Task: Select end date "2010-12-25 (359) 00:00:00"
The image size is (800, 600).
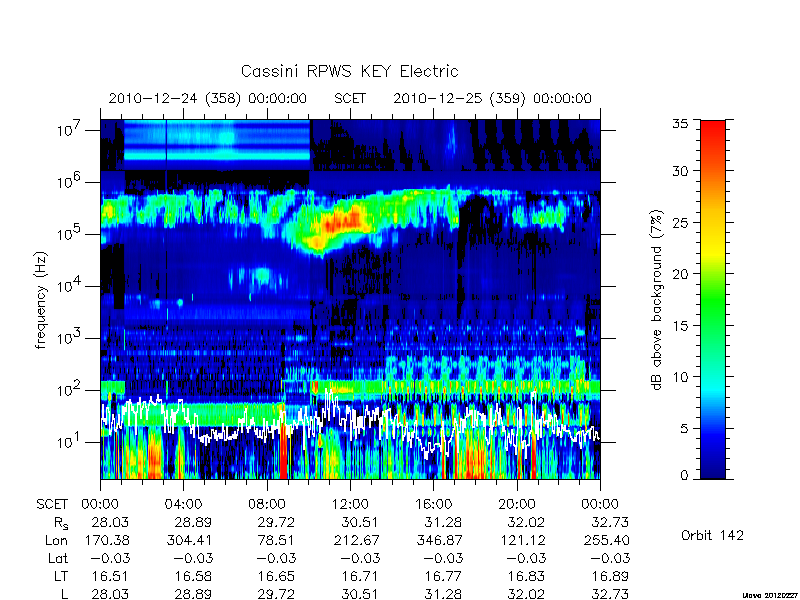Action: [x=492, y=98]
